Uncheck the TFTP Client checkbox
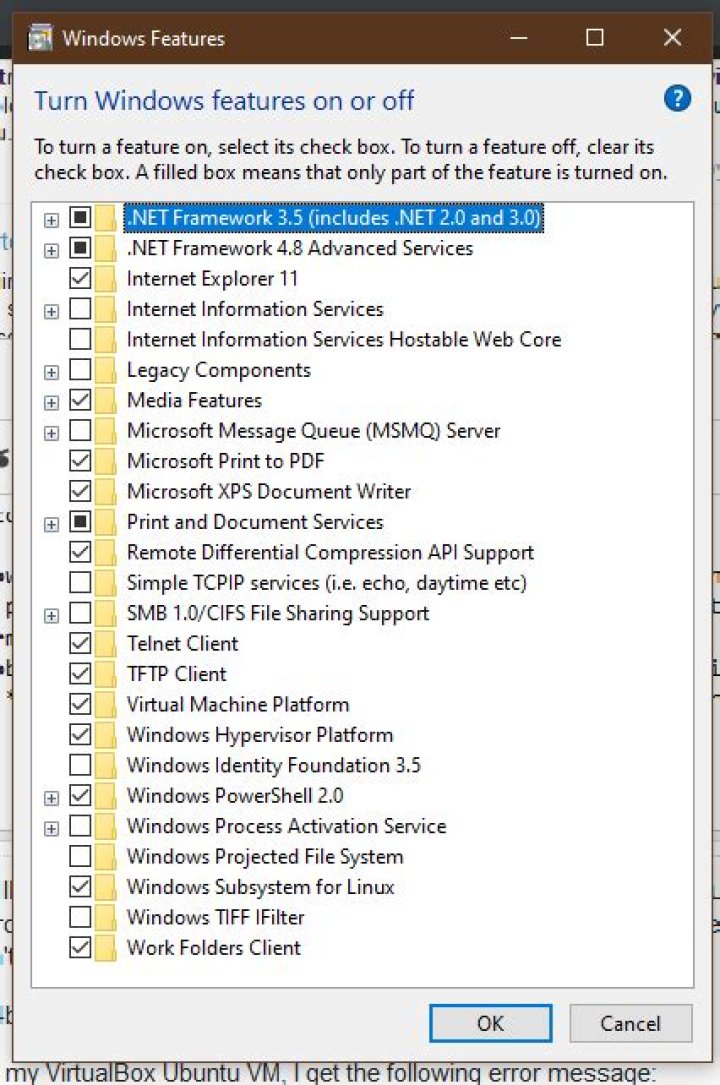This screenshot has height=1085, width=720. click(x=80, y=674)
